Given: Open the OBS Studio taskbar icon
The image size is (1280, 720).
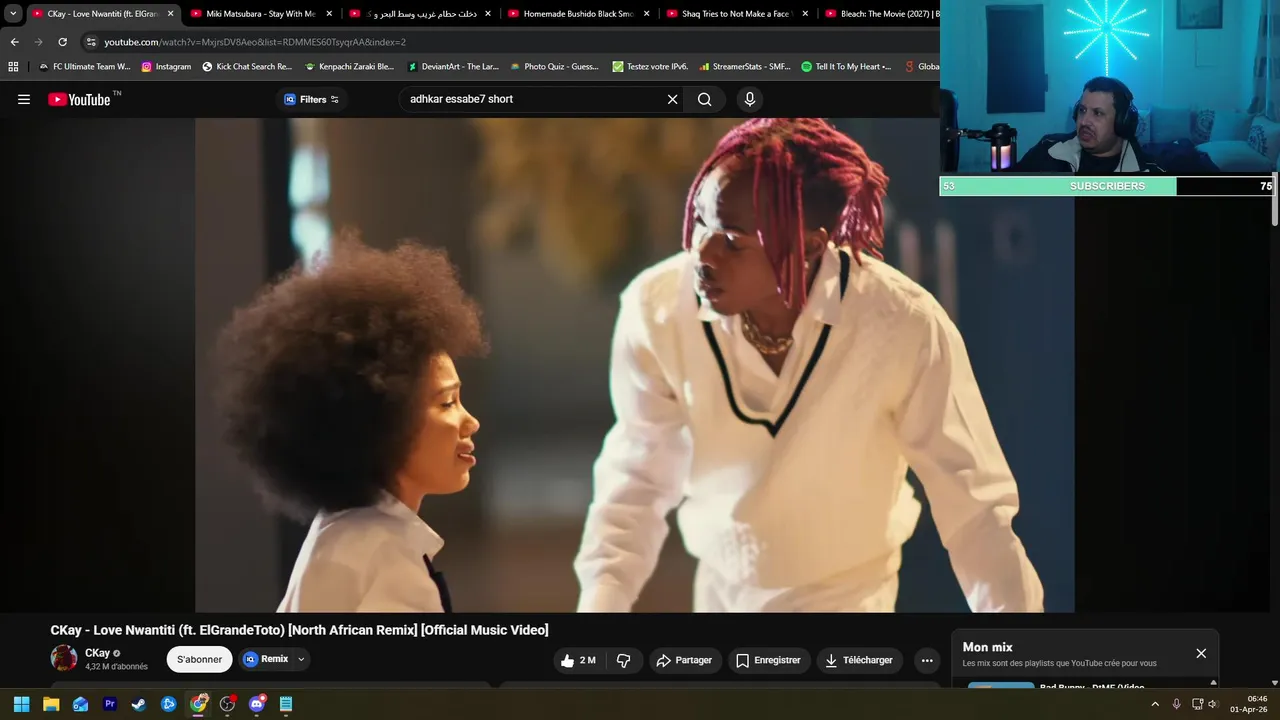Looking at the screenshot, I should point(228,704).
